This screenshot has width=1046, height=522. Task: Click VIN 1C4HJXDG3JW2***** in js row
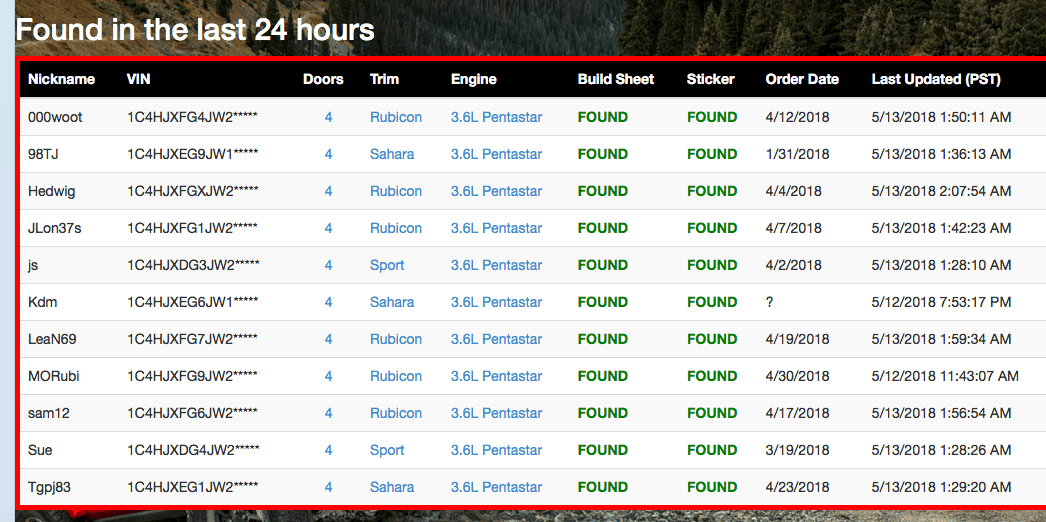(x=193, y=265)
